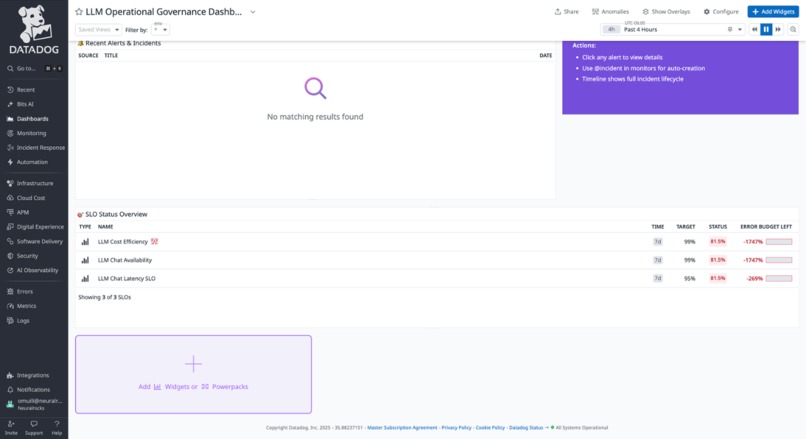Screen dimensions: 806x439
Task: Open the Past 4 Hours time range selector
Action: (673, 30)
